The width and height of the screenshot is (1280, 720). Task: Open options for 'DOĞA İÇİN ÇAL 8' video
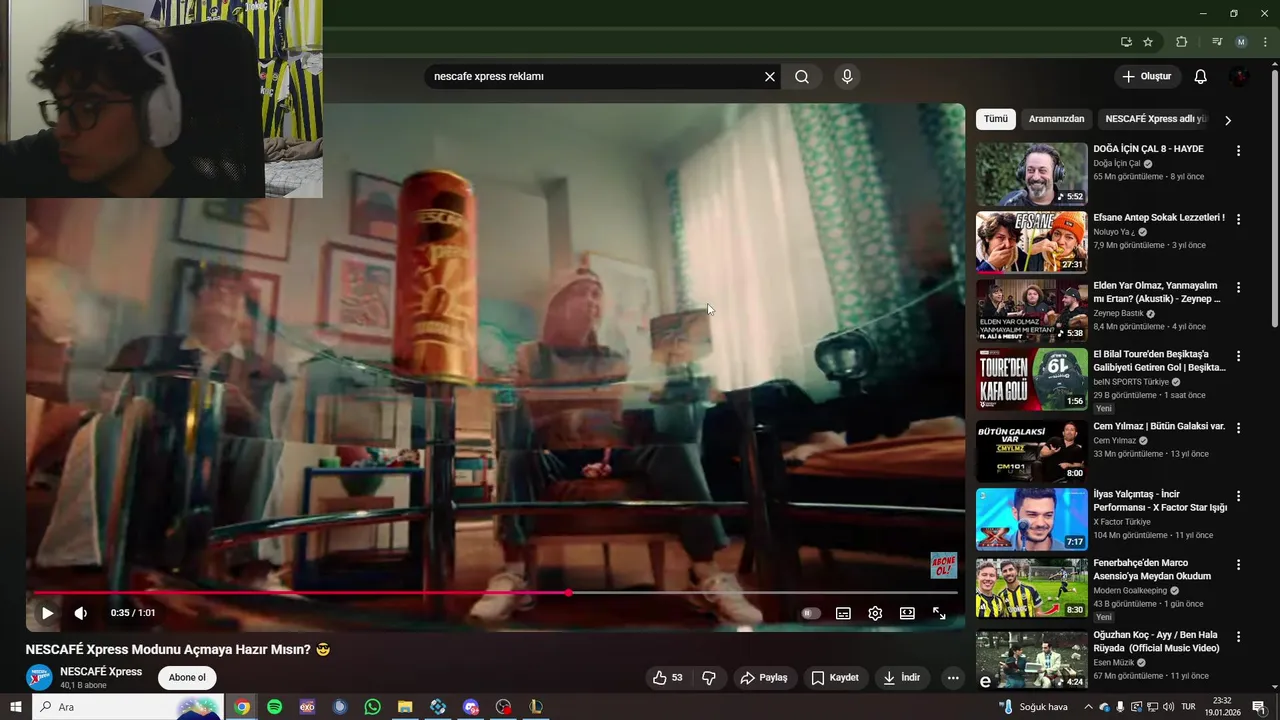1238,151
